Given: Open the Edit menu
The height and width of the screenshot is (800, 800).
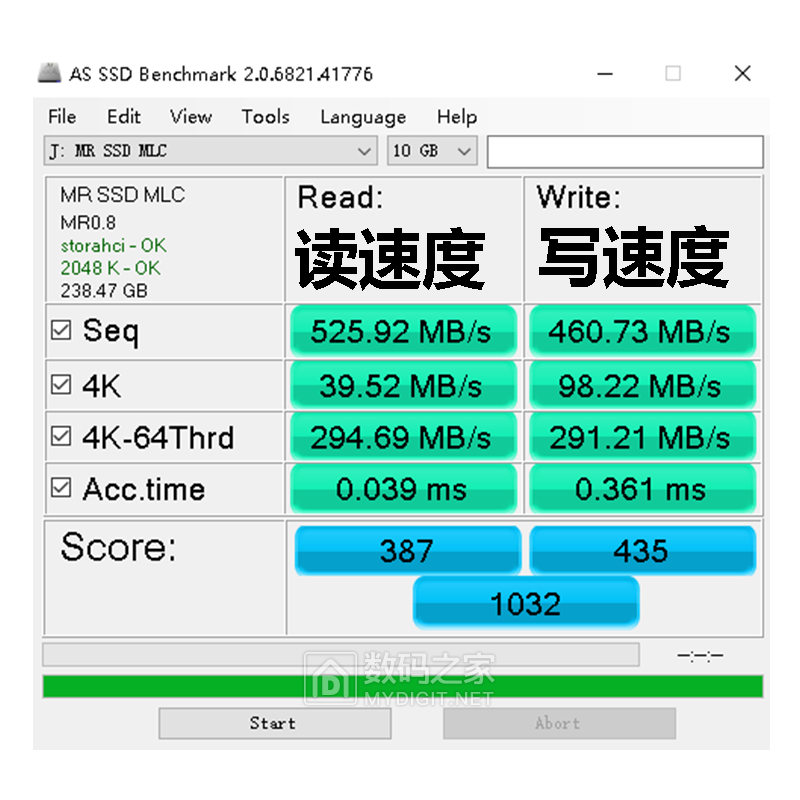Looking at the screenshot, I should [123, 117].
